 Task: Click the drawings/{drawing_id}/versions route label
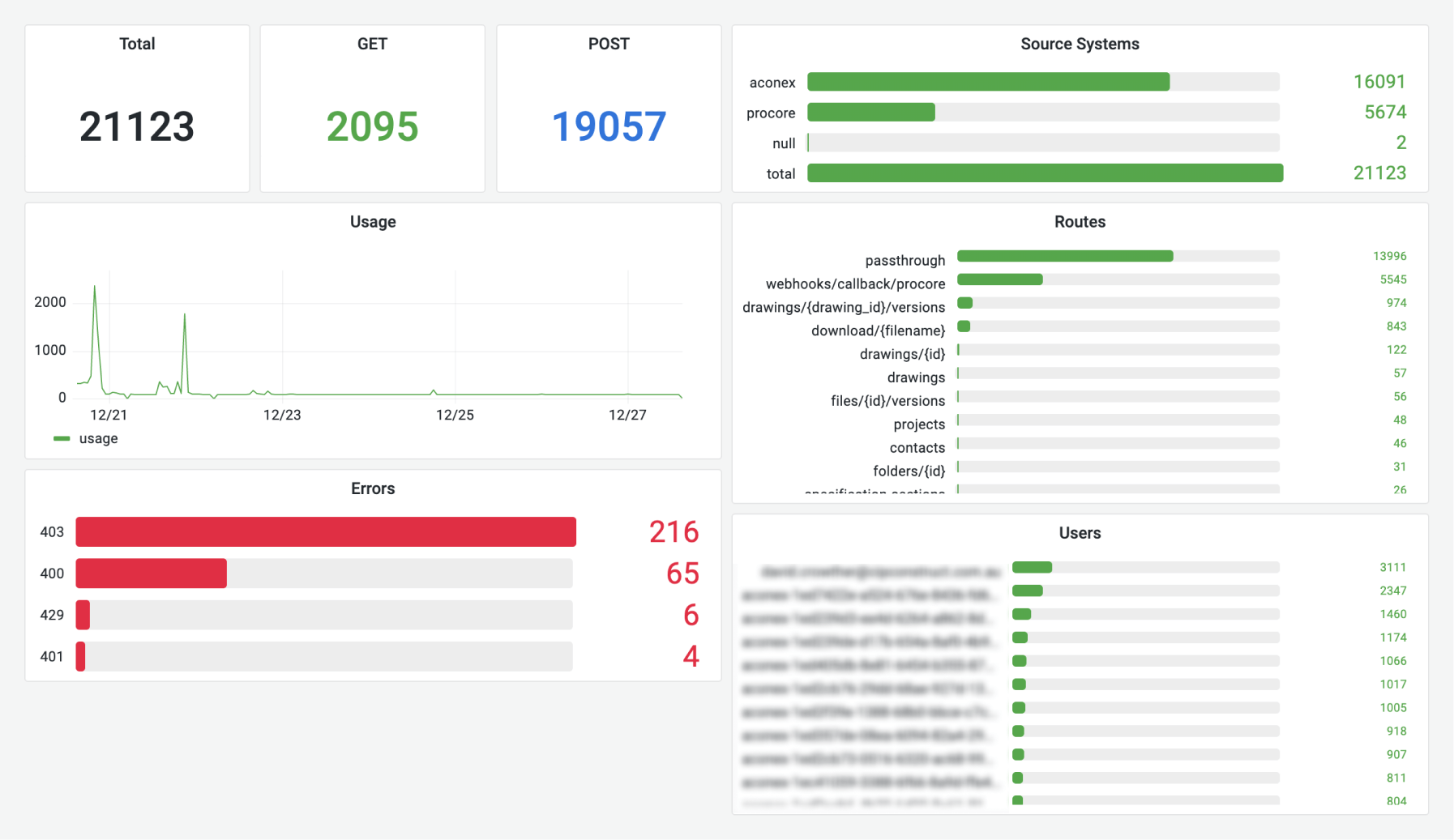click(844, 307)
